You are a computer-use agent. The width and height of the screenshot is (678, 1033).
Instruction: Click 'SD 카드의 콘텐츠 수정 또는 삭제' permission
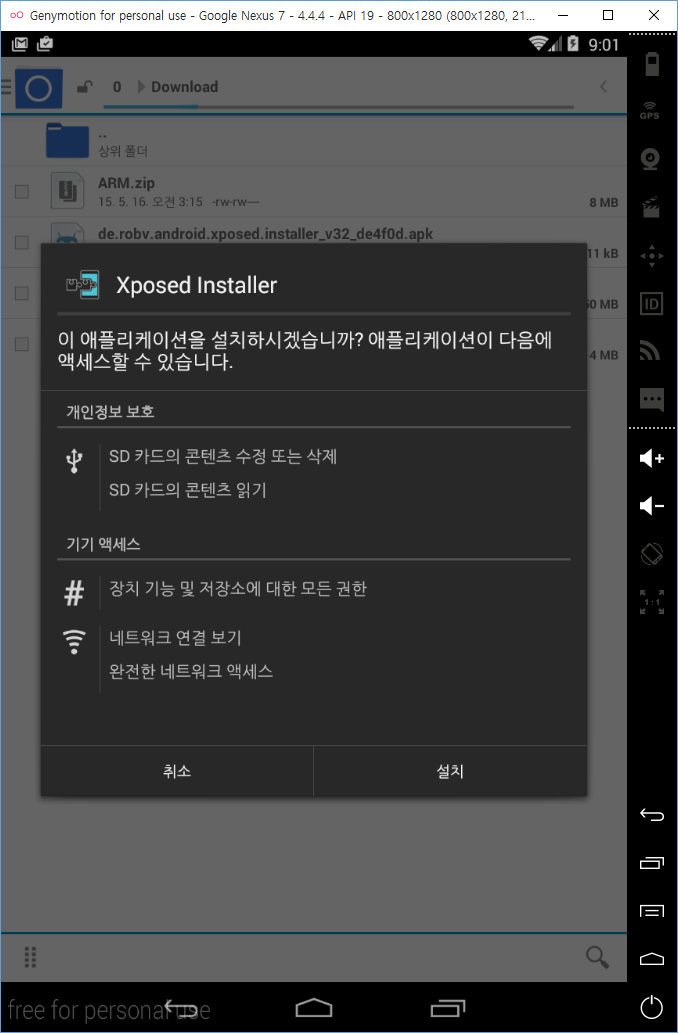(223, 456)
